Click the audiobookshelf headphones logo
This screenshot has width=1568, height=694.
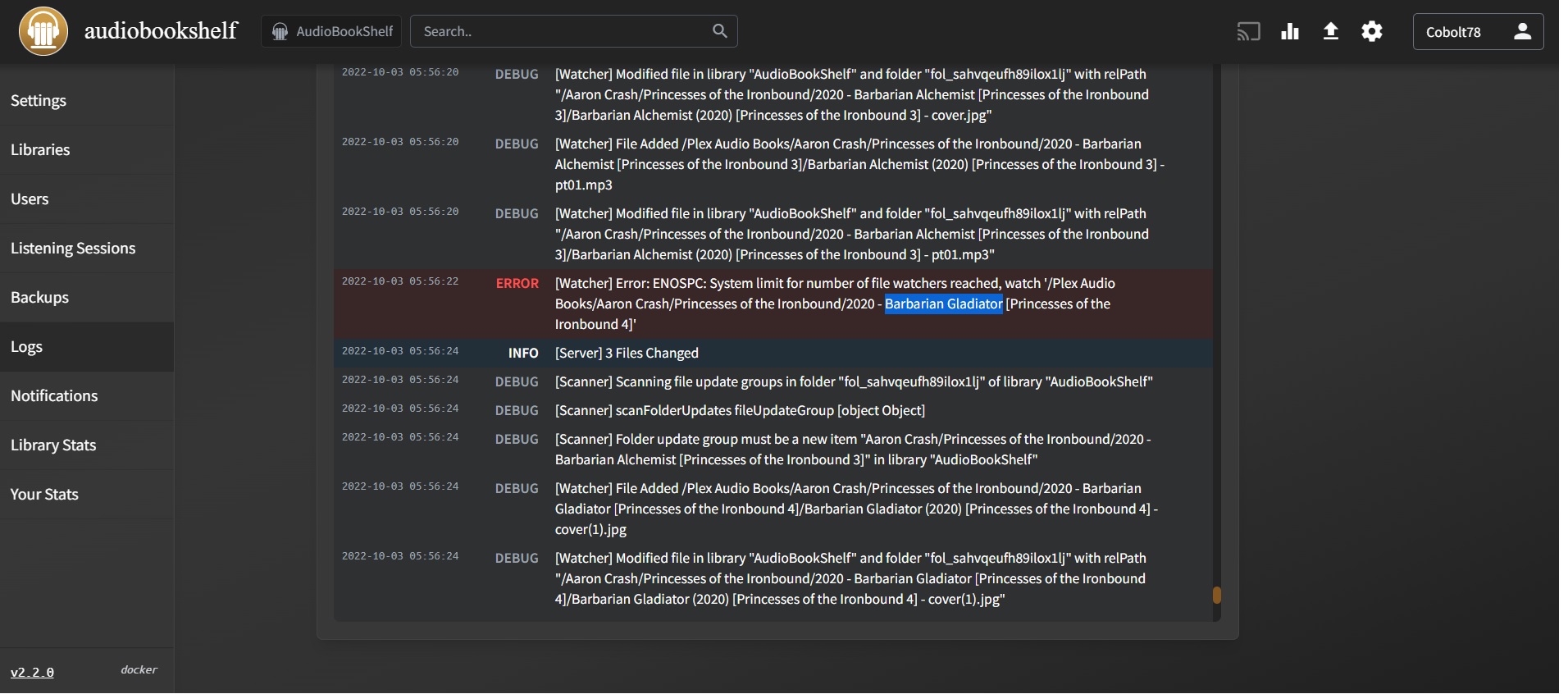pos(43,31)
